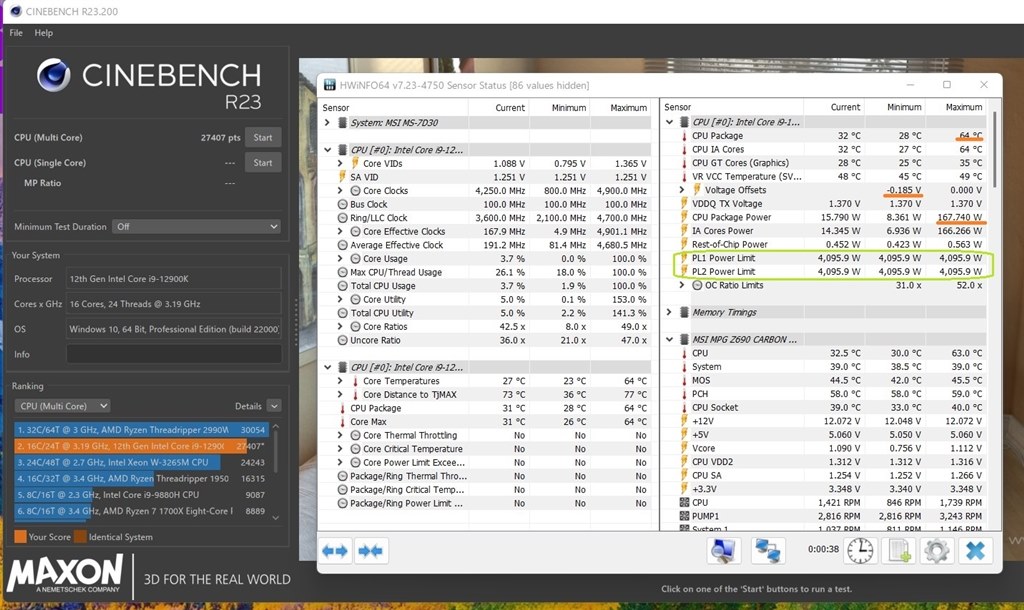The width and height of the screenshot is (1024, 610).
Task: Start the CPU (Single Core) test
Action: [x=263, y=163]
